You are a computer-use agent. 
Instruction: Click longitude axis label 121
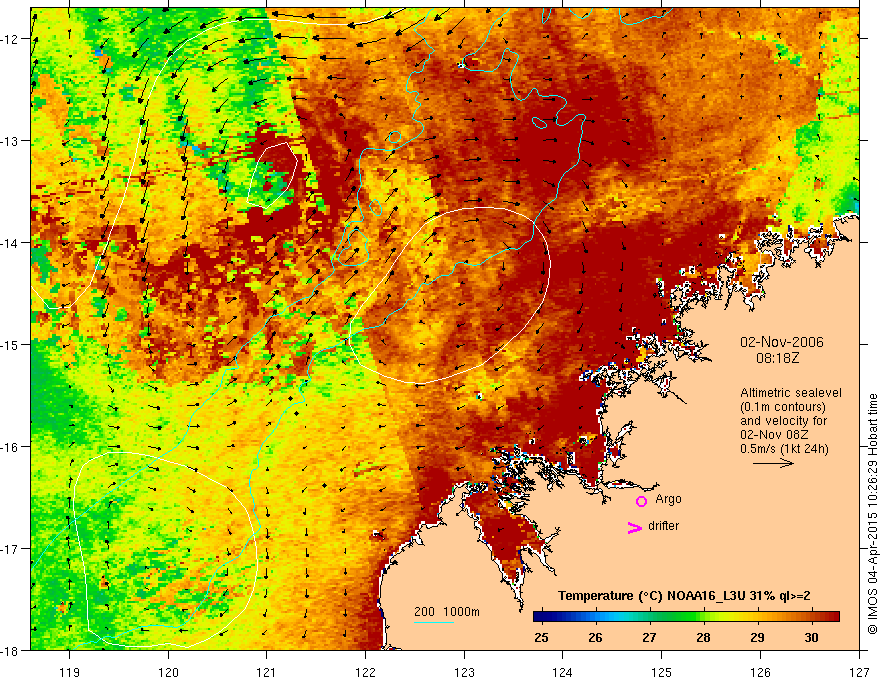[267, 672]
